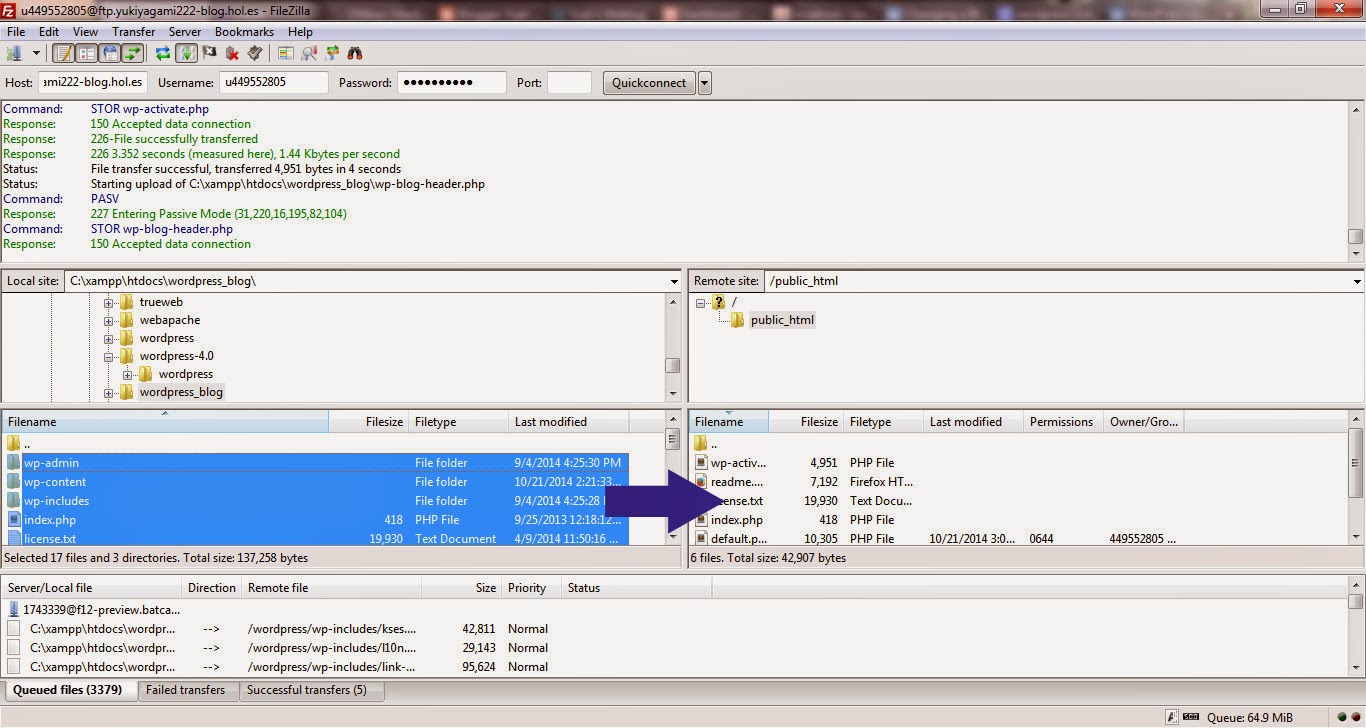Select license.txt in the local file list

click(x=316, y=539)
